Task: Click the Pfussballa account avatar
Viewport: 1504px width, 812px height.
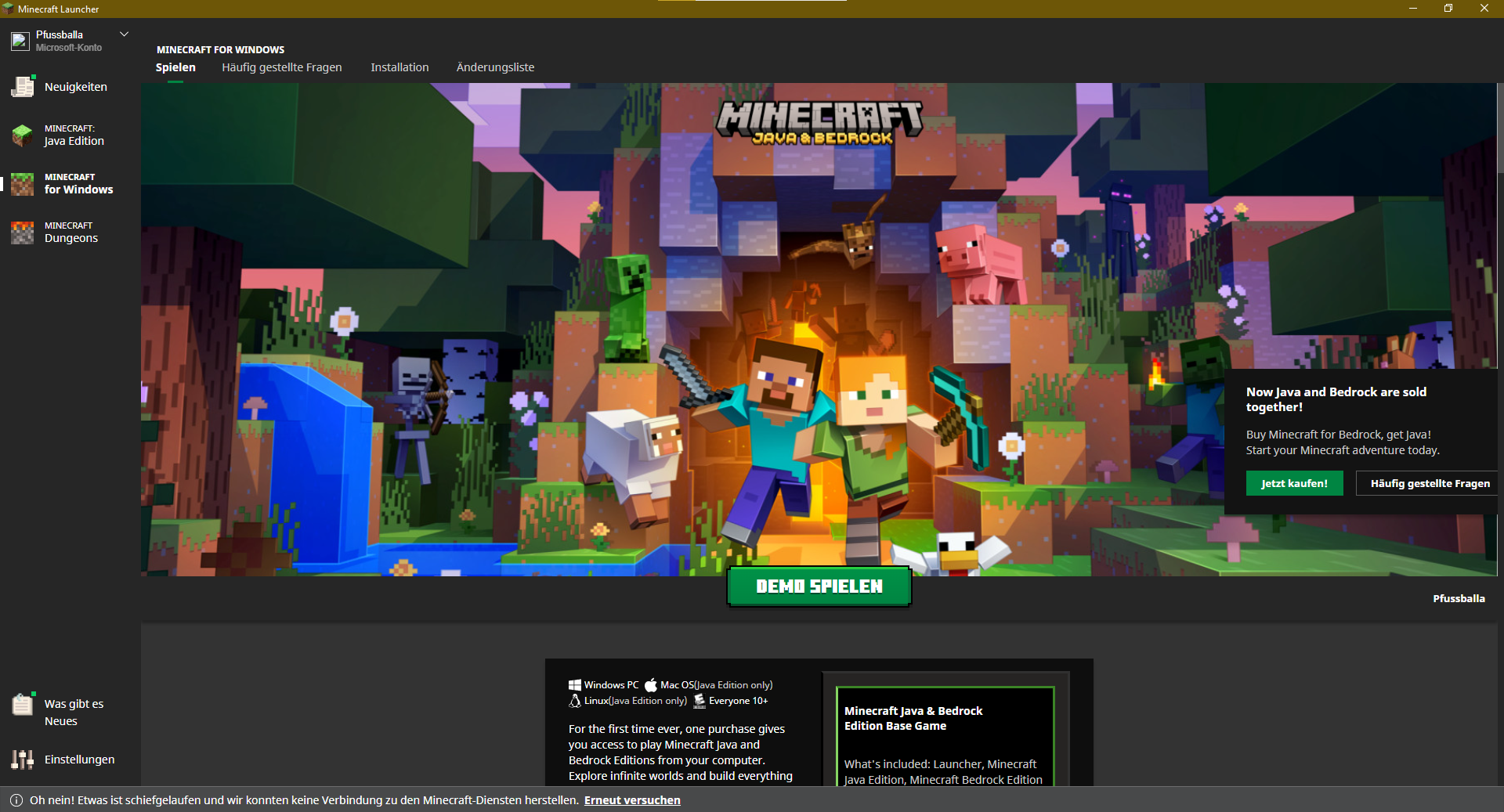Action: (20, 41)
